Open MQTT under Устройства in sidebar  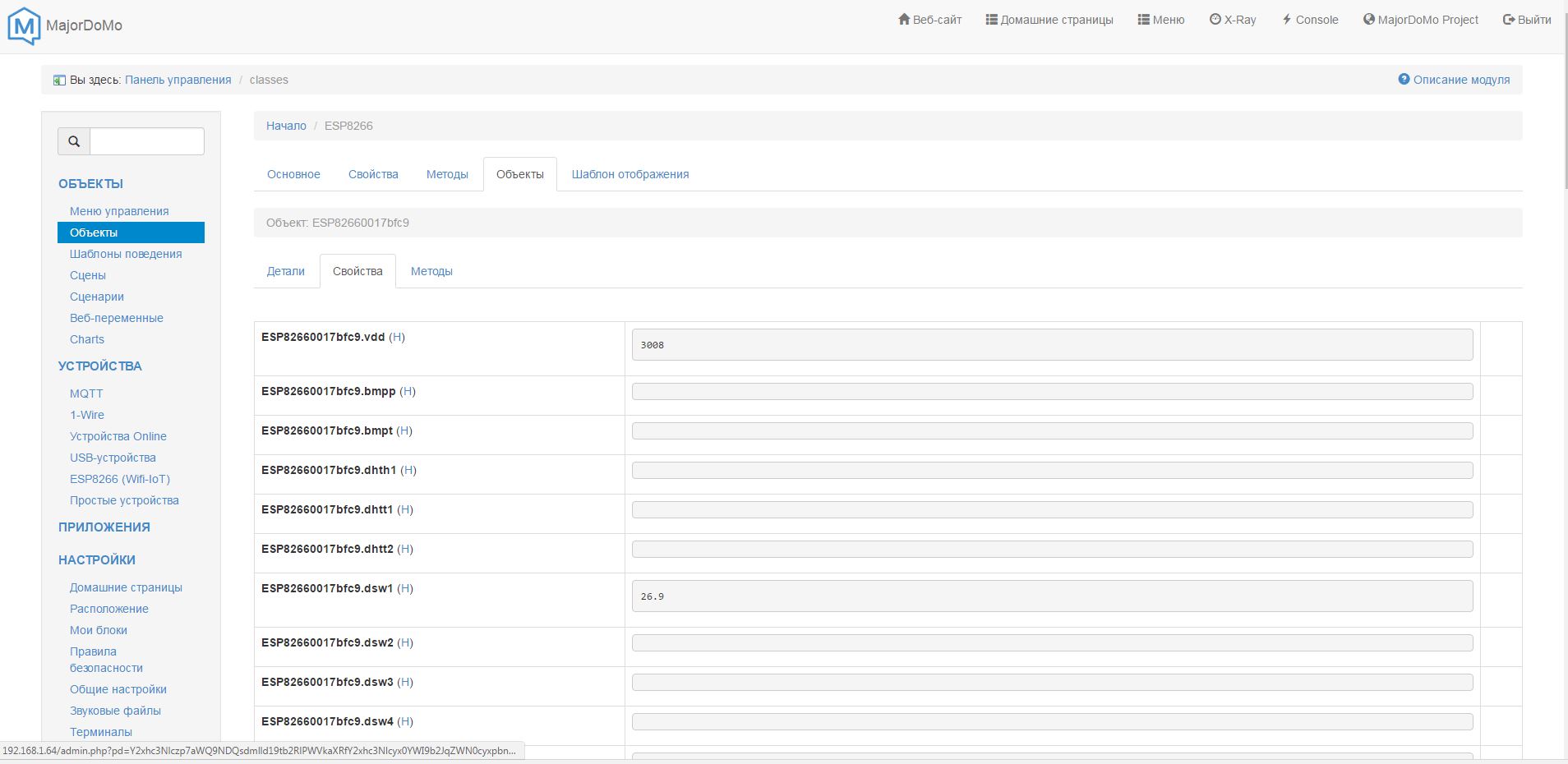pos(86,394)
